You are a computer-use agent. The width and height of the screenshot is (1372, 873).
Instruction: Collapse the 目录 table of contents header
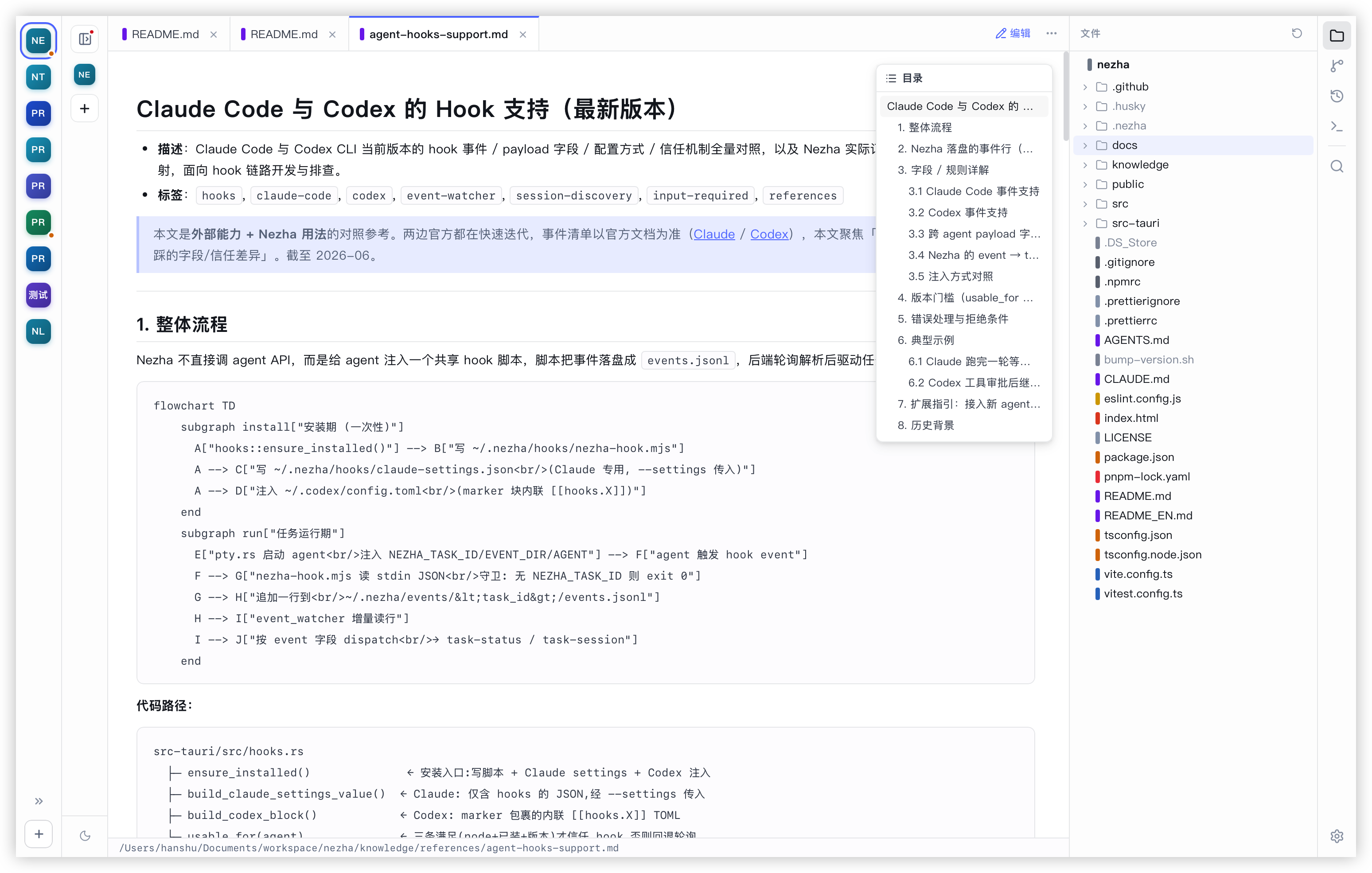coord(963,78)
